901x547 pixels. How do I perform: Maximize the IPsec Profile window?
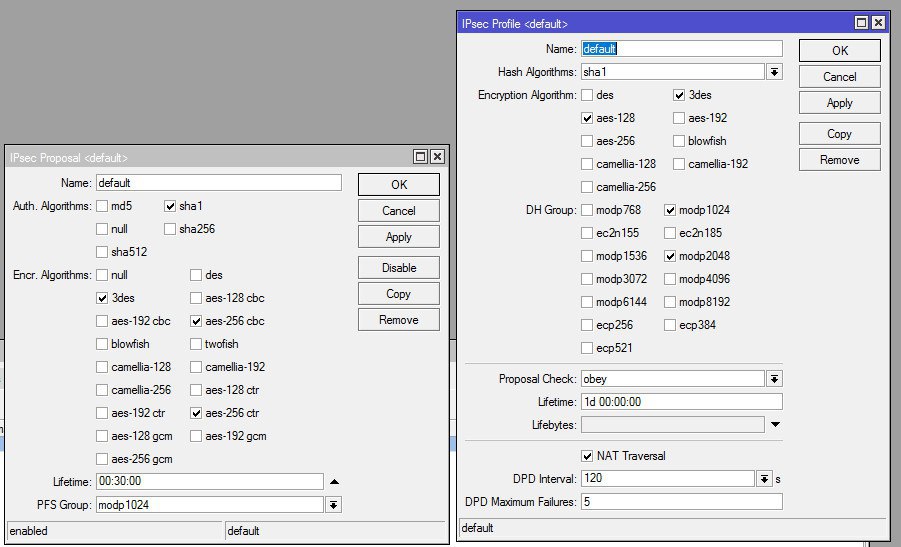[x=861, y=23]
